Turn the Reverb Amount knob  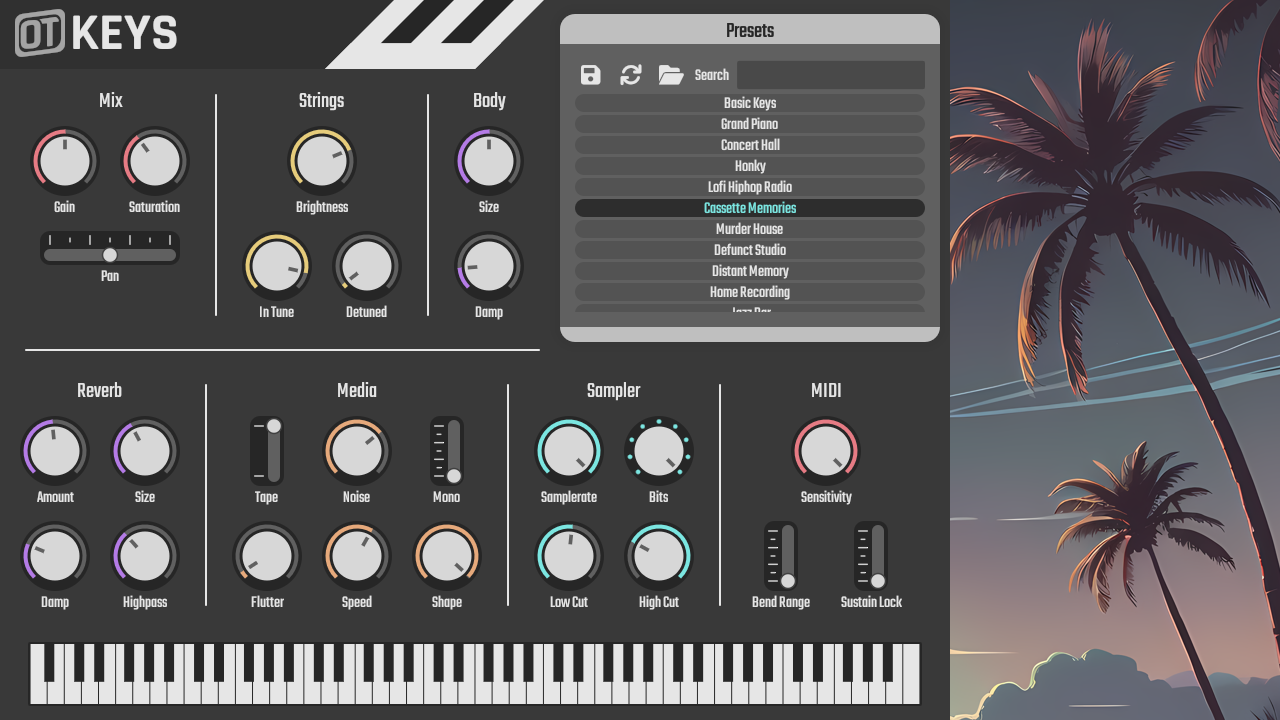(55, 451)
